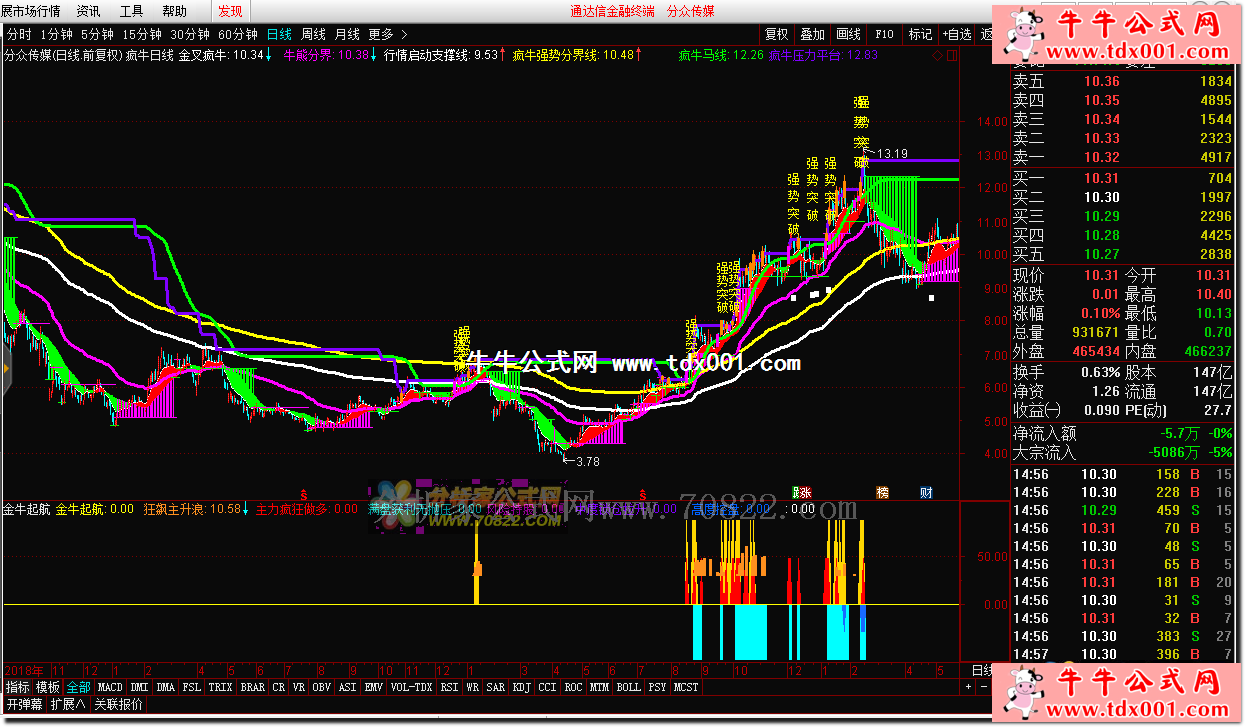The width and height of the screenshot is (1246, 727).
Task: Select the MACD indicator tab
Action: [110, 688]
